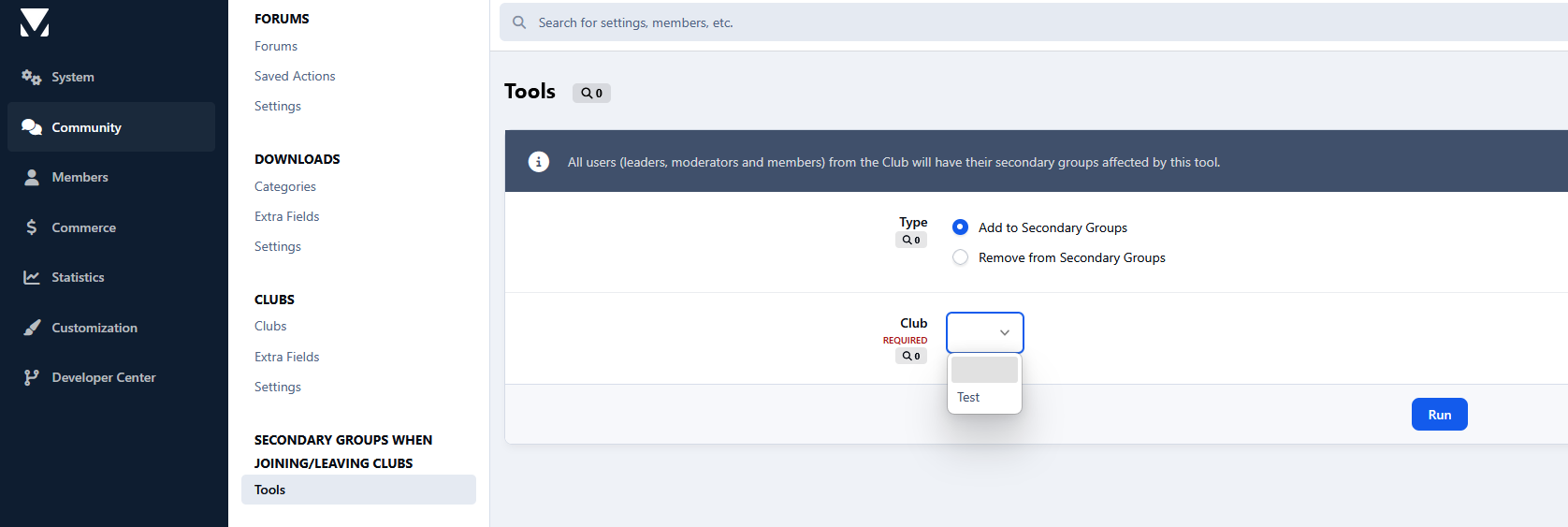Select Add to Secondary Groups radio
Screen dimensions: 1568x527
tap(960, 227)
